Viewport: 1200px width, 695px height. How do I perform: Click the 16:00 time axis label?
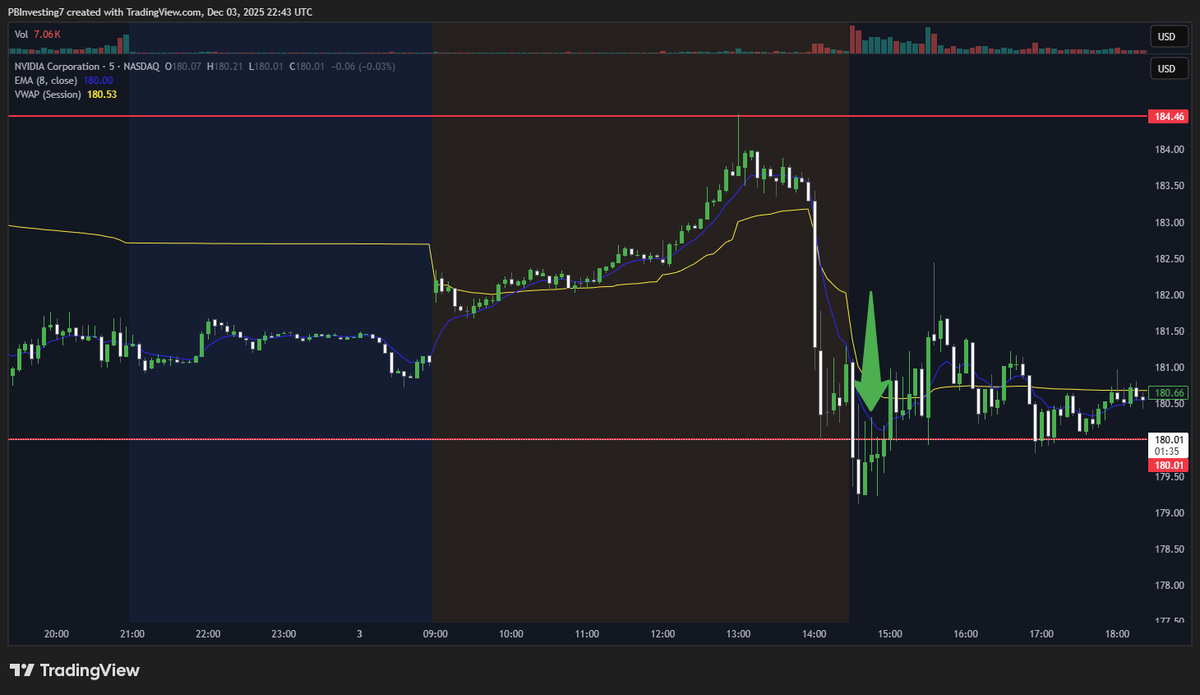(x=966, y=634)
